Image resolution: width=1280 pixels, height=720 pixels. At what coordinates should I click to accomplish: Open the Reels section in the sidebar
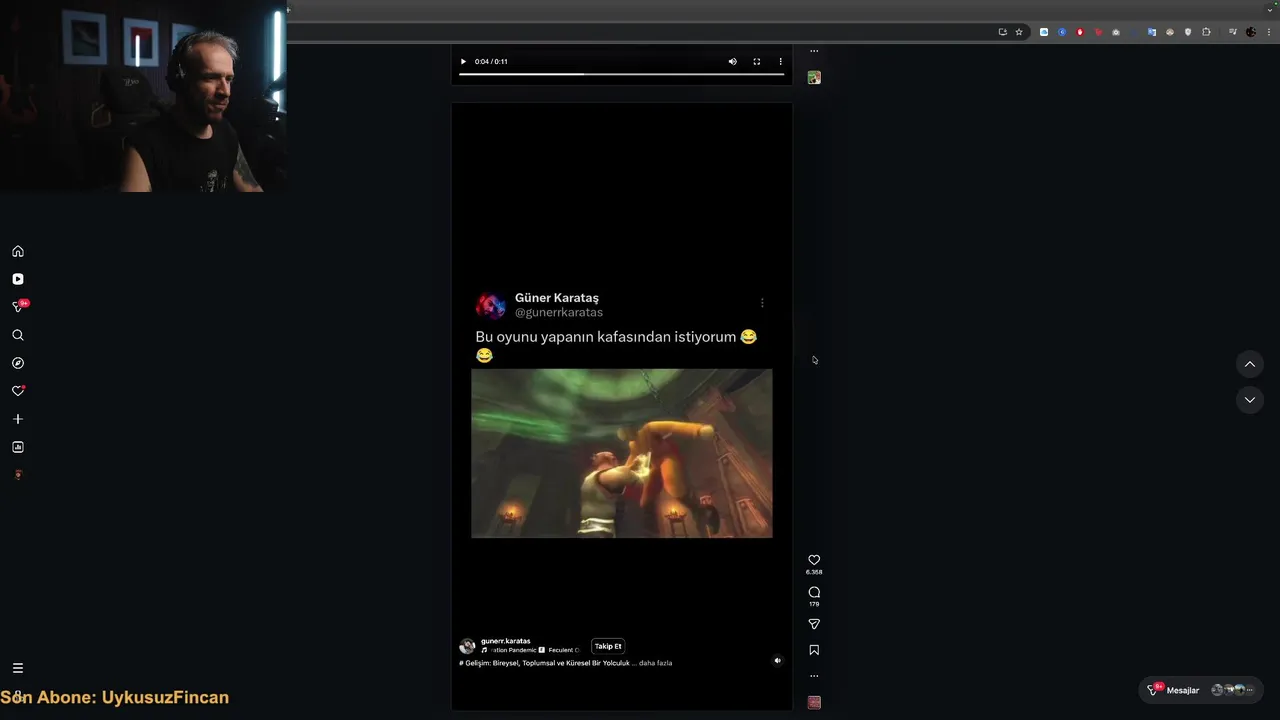[x=18, y=279]
